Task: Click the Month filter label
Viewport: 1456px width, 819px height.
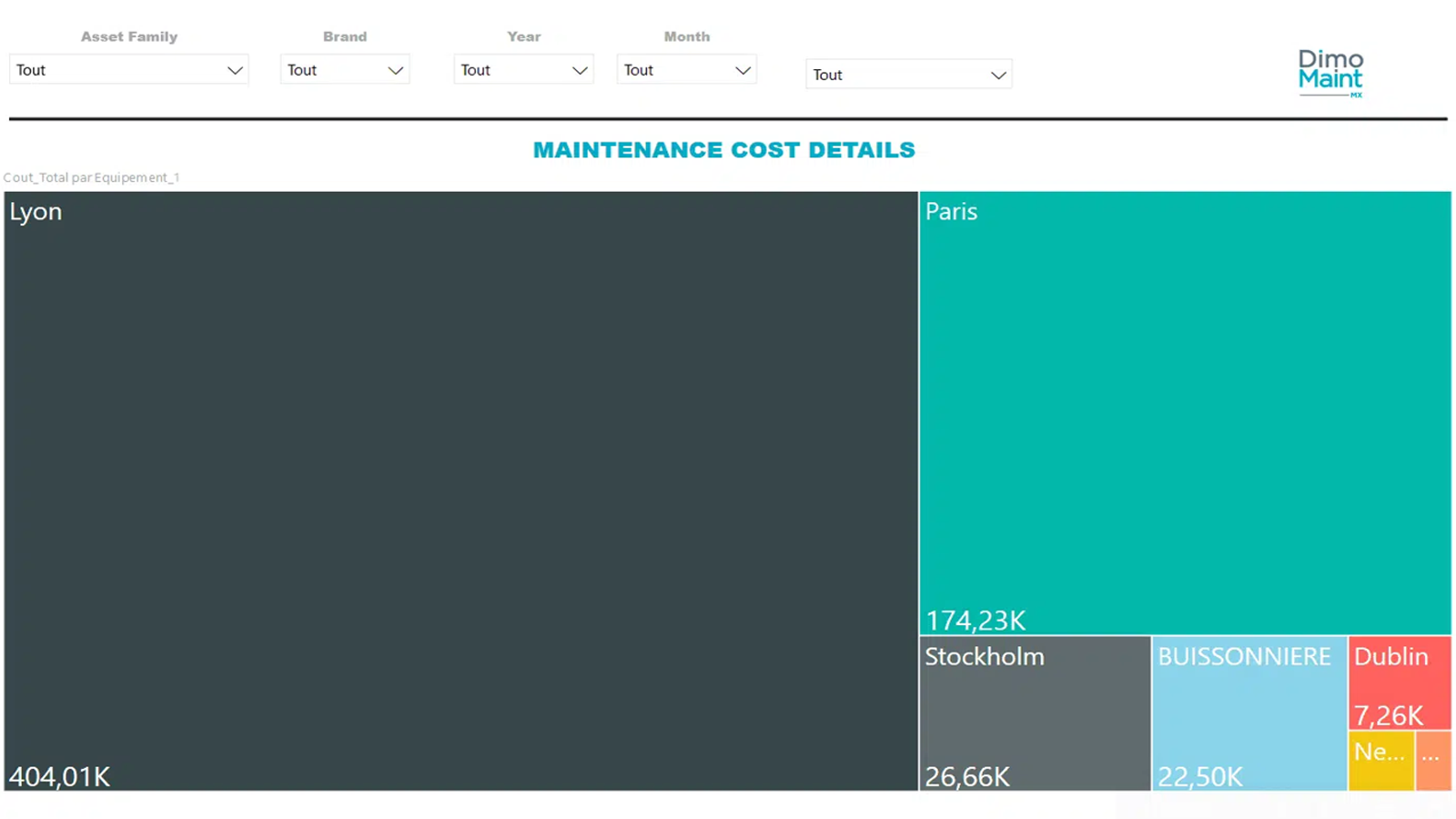Action: pyautogui.click(x=686, y=36)
